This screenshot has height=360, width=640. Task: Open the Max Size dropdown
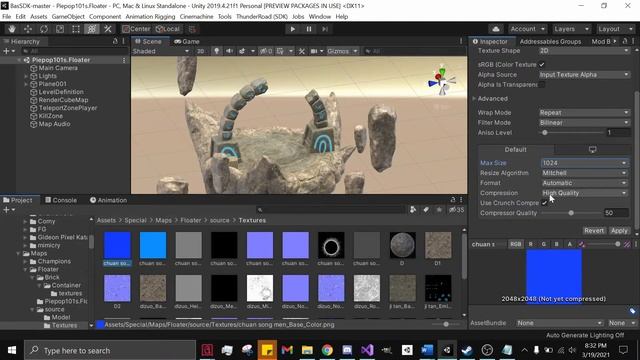click(x=584, y=162)
